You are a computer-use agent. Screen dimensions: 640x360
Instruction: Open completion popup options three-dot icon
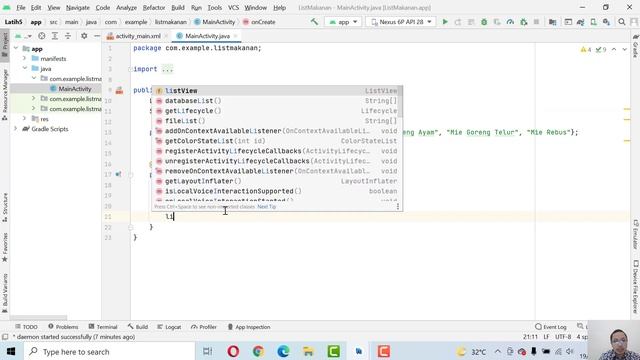pyautogui.click(x=398, y=207)
